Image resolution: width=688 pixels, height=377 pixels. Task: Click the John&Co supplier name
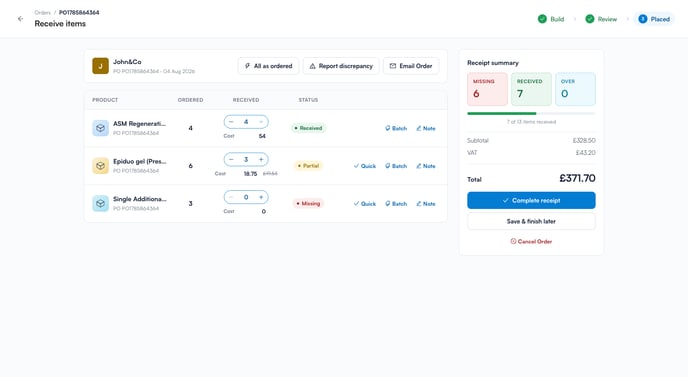click(127, 62)
